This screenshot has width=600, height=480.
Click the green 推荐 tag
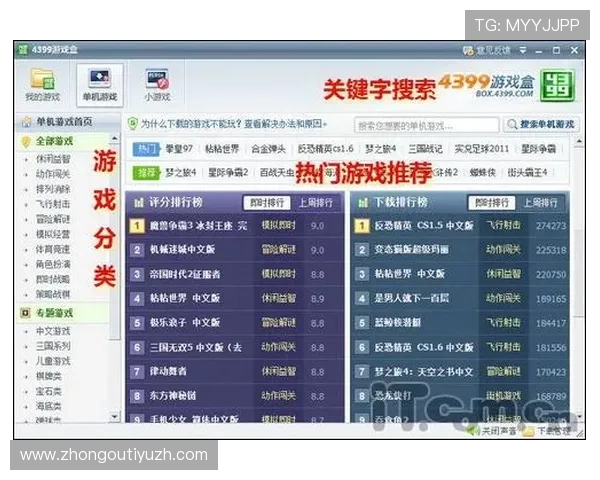146,173
